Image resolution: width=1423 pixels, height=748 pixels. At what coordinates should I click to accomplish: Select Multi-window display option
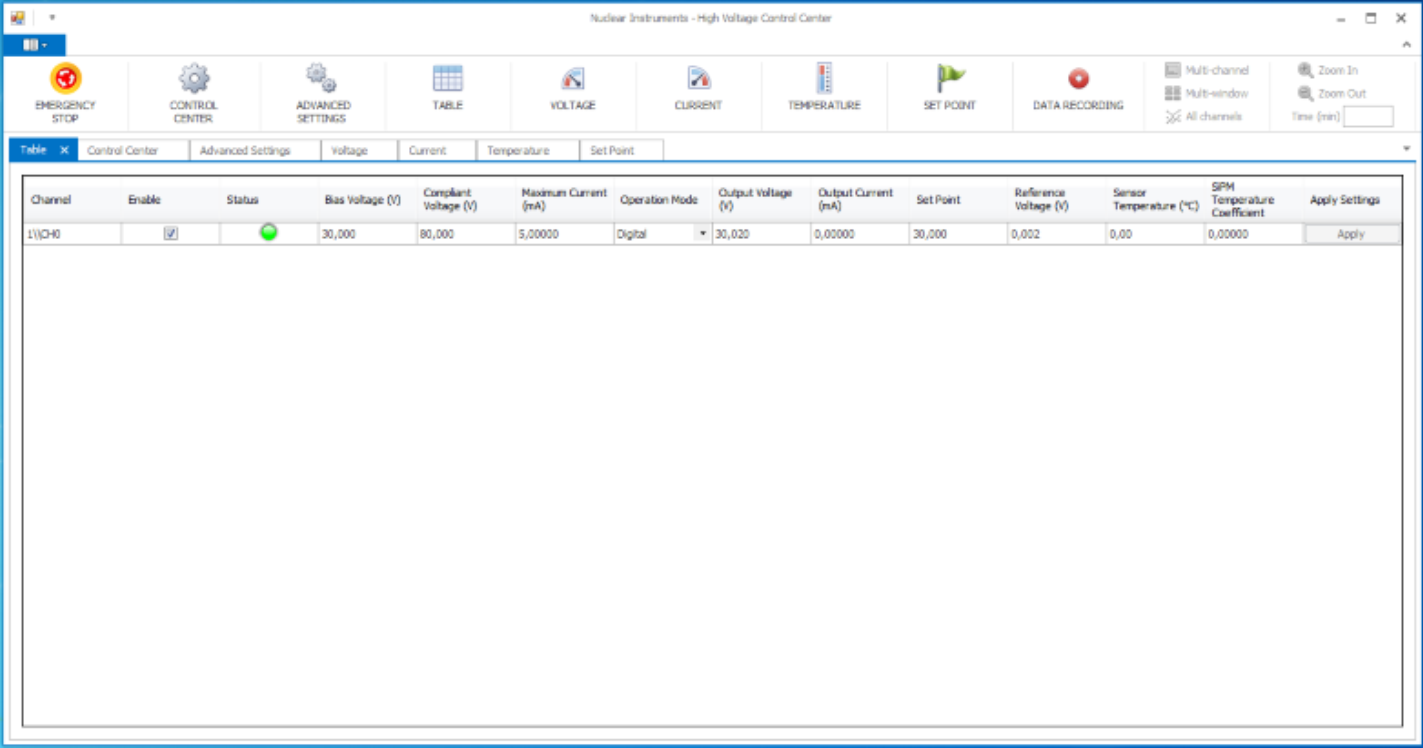point(1207,93)
